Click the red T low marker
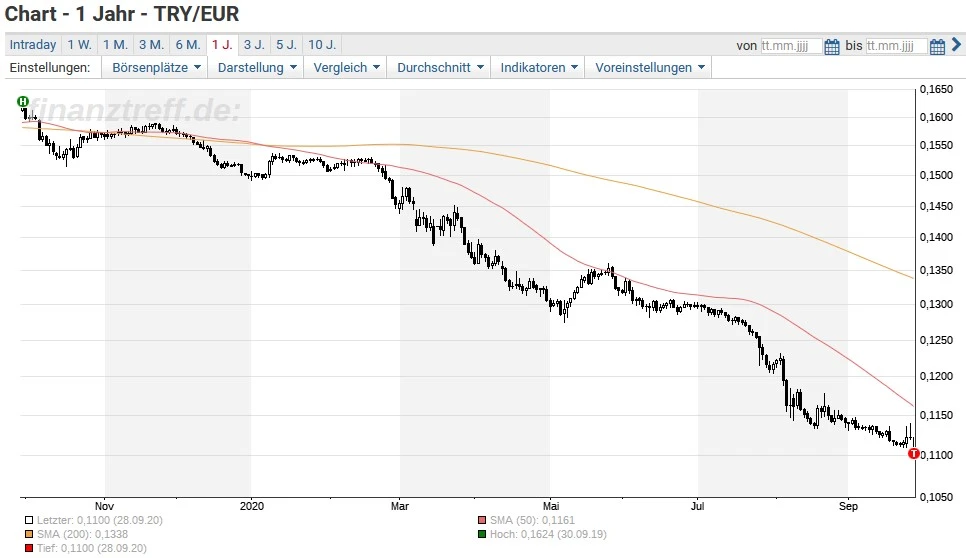This screenshot has height=558, width=966. click(x=914, y=454)
